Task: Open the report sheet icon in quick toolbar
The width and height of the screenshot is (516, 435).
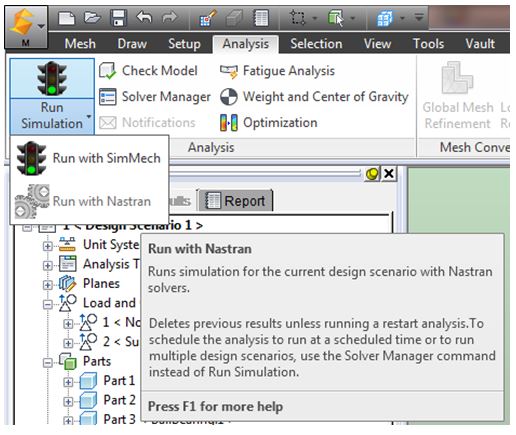Action: click(x=261, y=18)
